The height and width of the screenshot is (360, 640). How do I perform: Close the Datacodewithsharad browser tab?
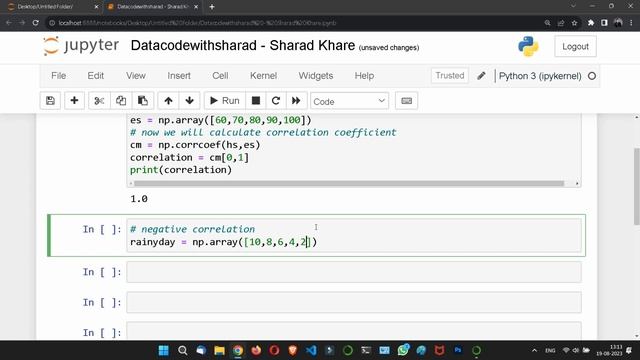tap(196, 7)
